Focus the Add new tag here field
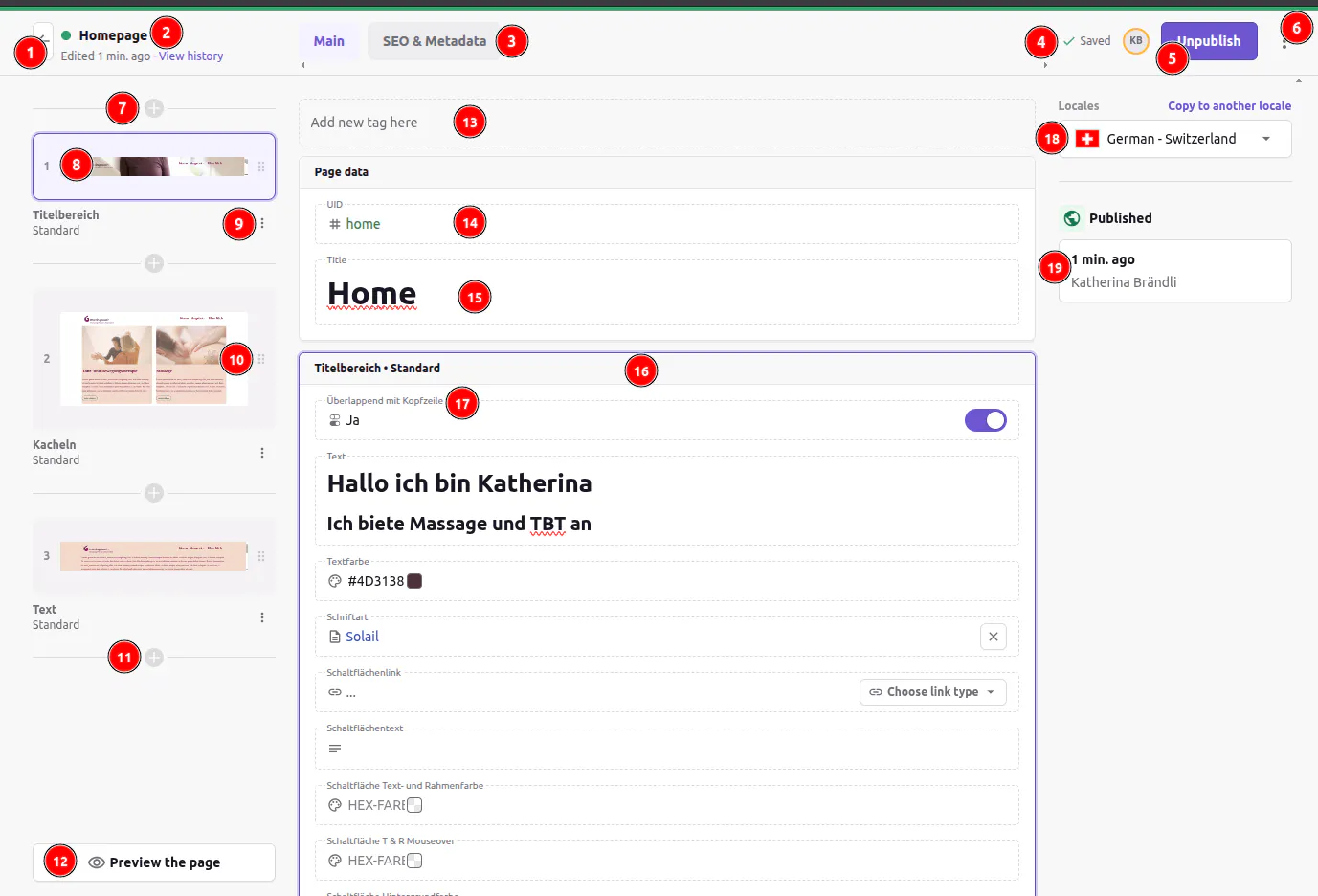The image size is (1318, 896). (x=667, y=123)
